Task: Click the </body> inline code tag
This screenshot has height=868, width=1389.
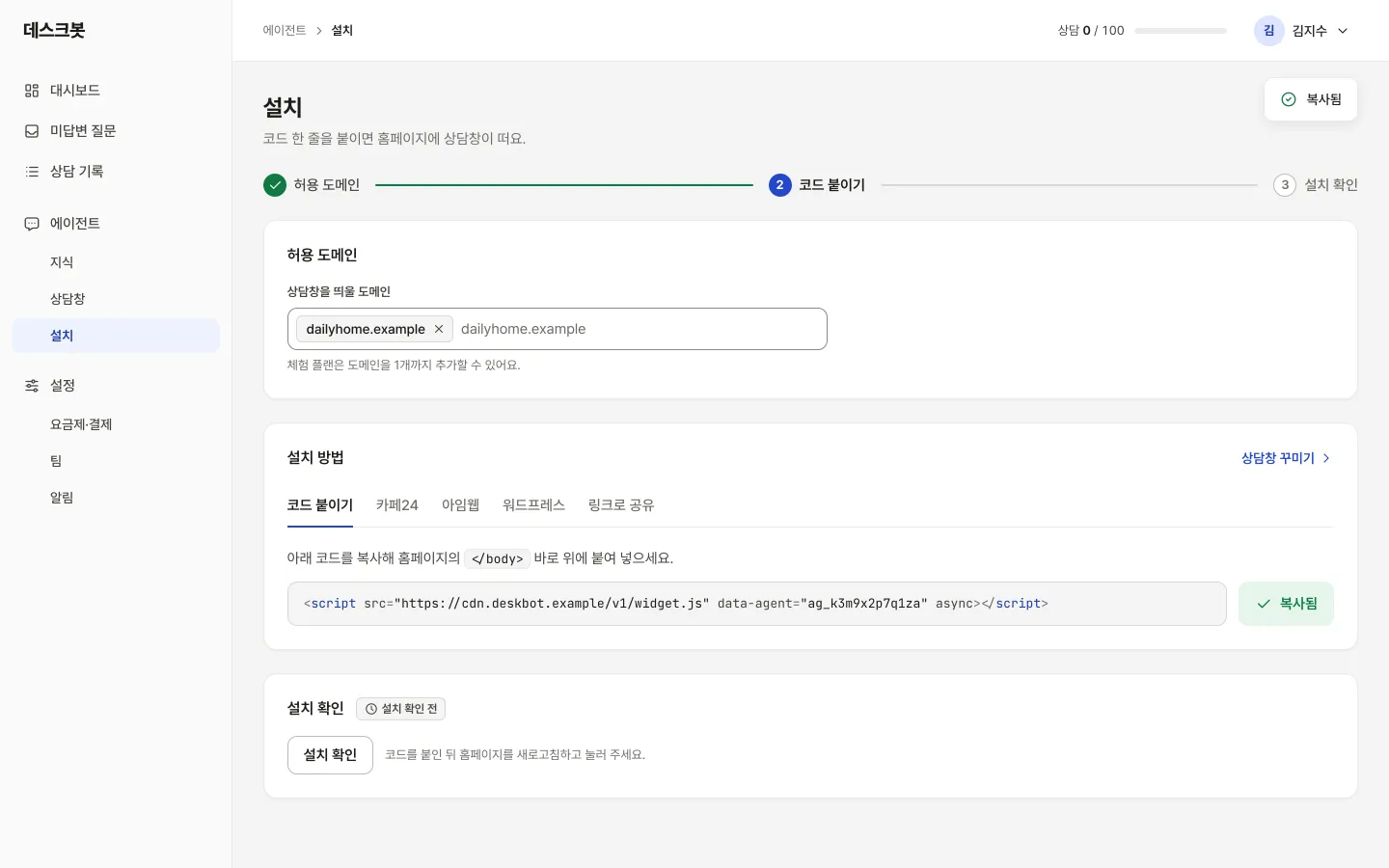Action: click(497, 558)
